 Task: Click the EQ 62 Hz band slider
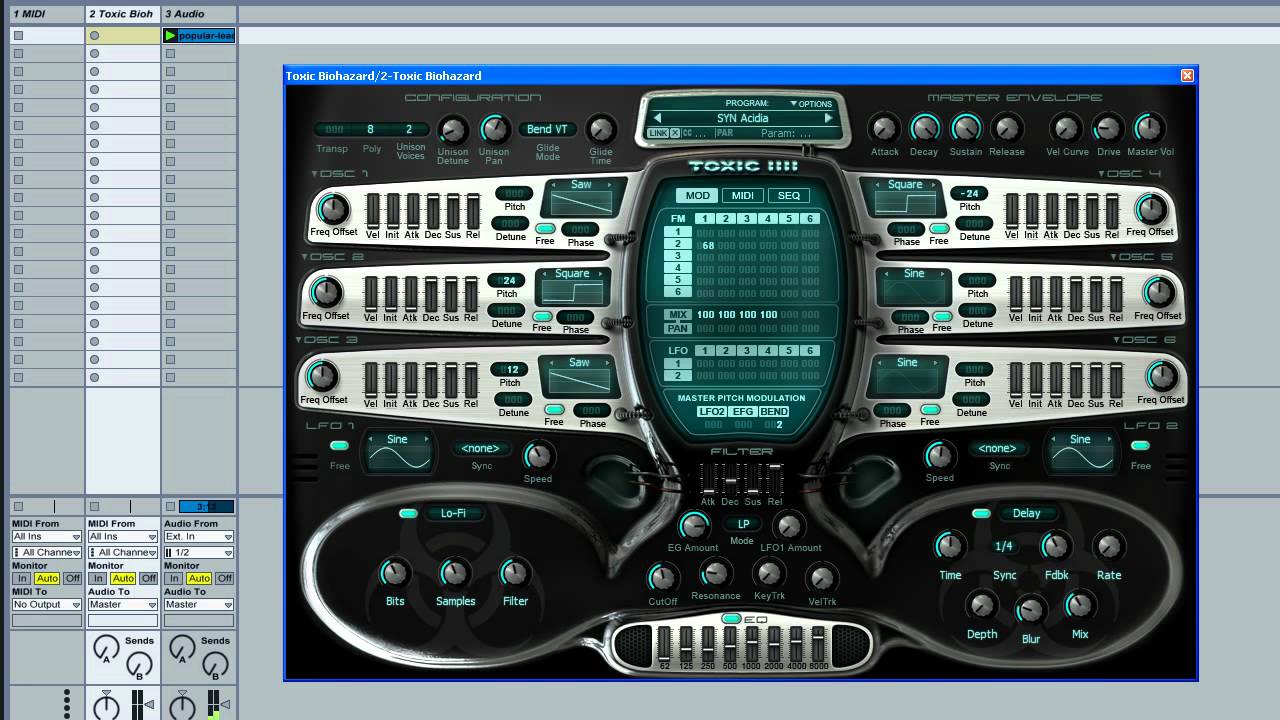665,642
